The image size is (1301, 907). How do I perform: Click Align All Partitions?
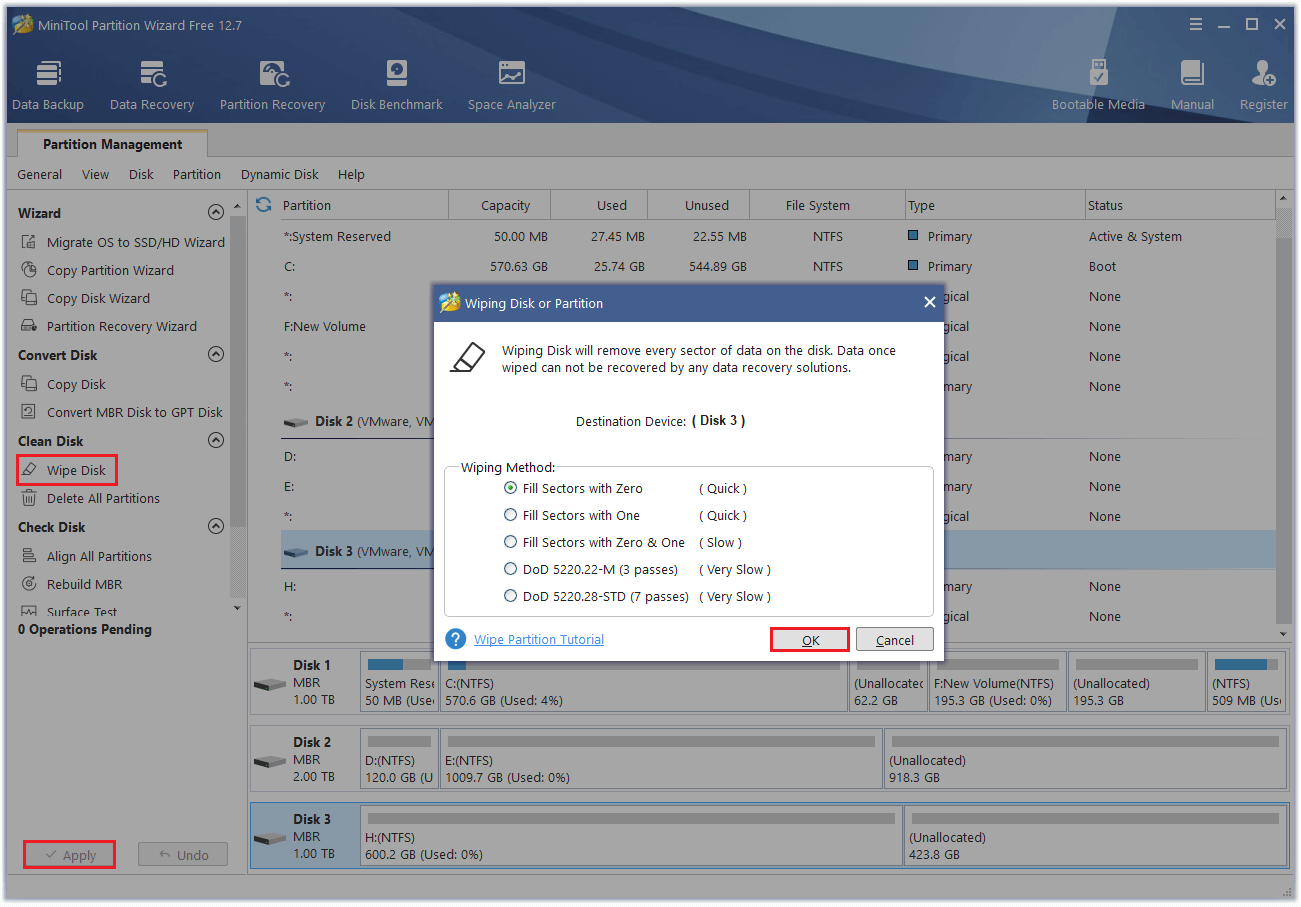tap(87, 556)
